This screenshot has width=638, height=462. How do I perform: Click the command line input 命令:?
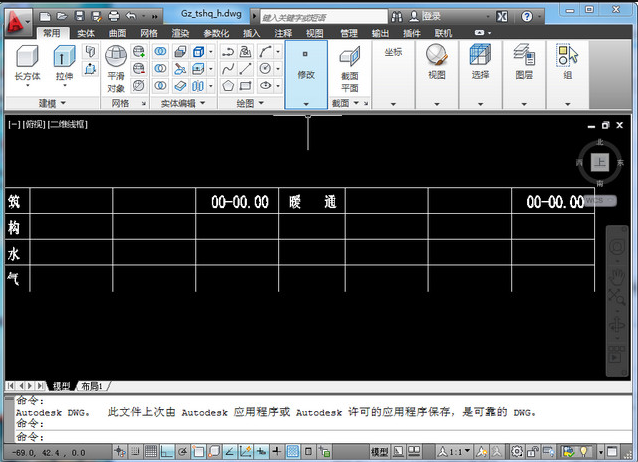[323, 437]
